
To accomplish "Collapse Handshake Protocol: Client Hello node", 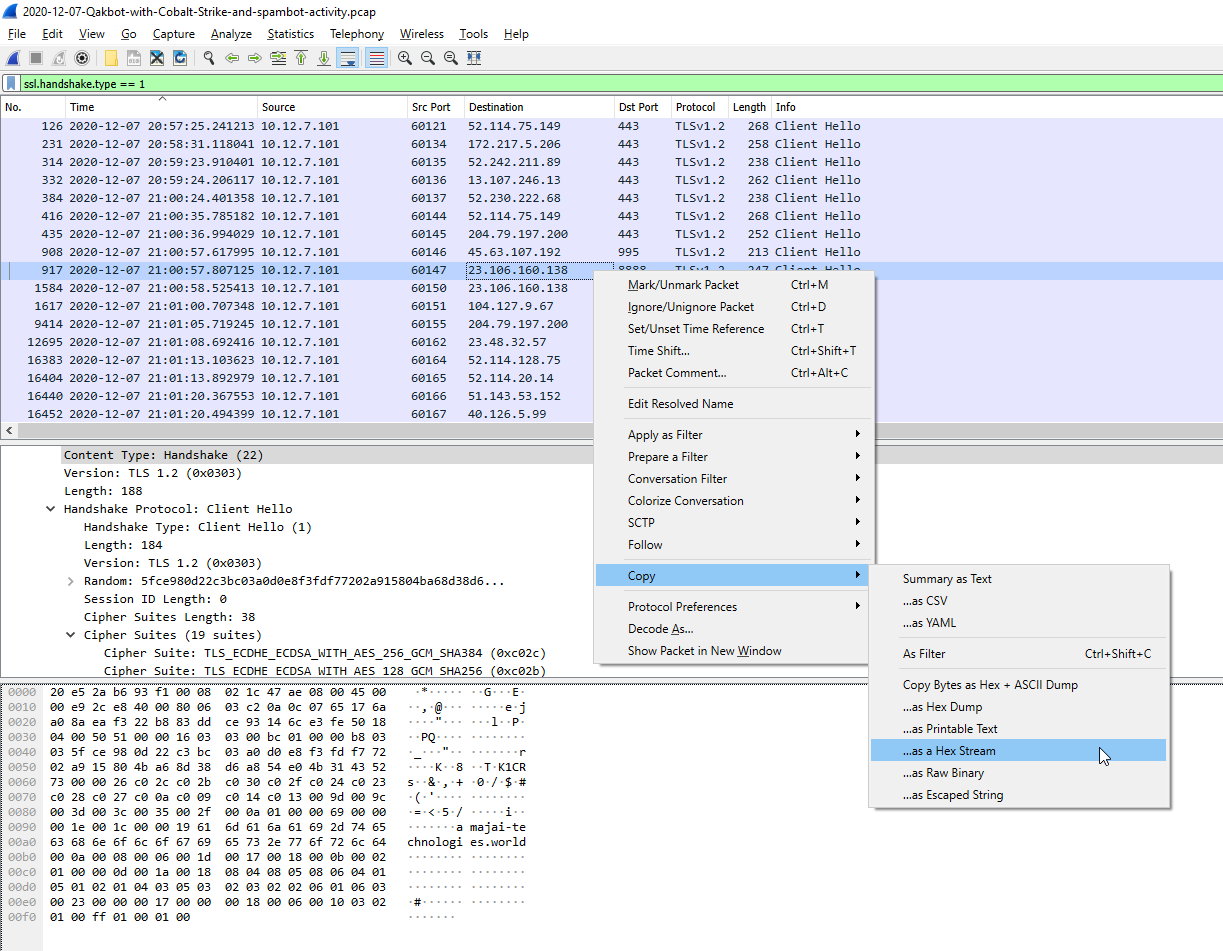I will pyautogui.click(x=51, y=509).
